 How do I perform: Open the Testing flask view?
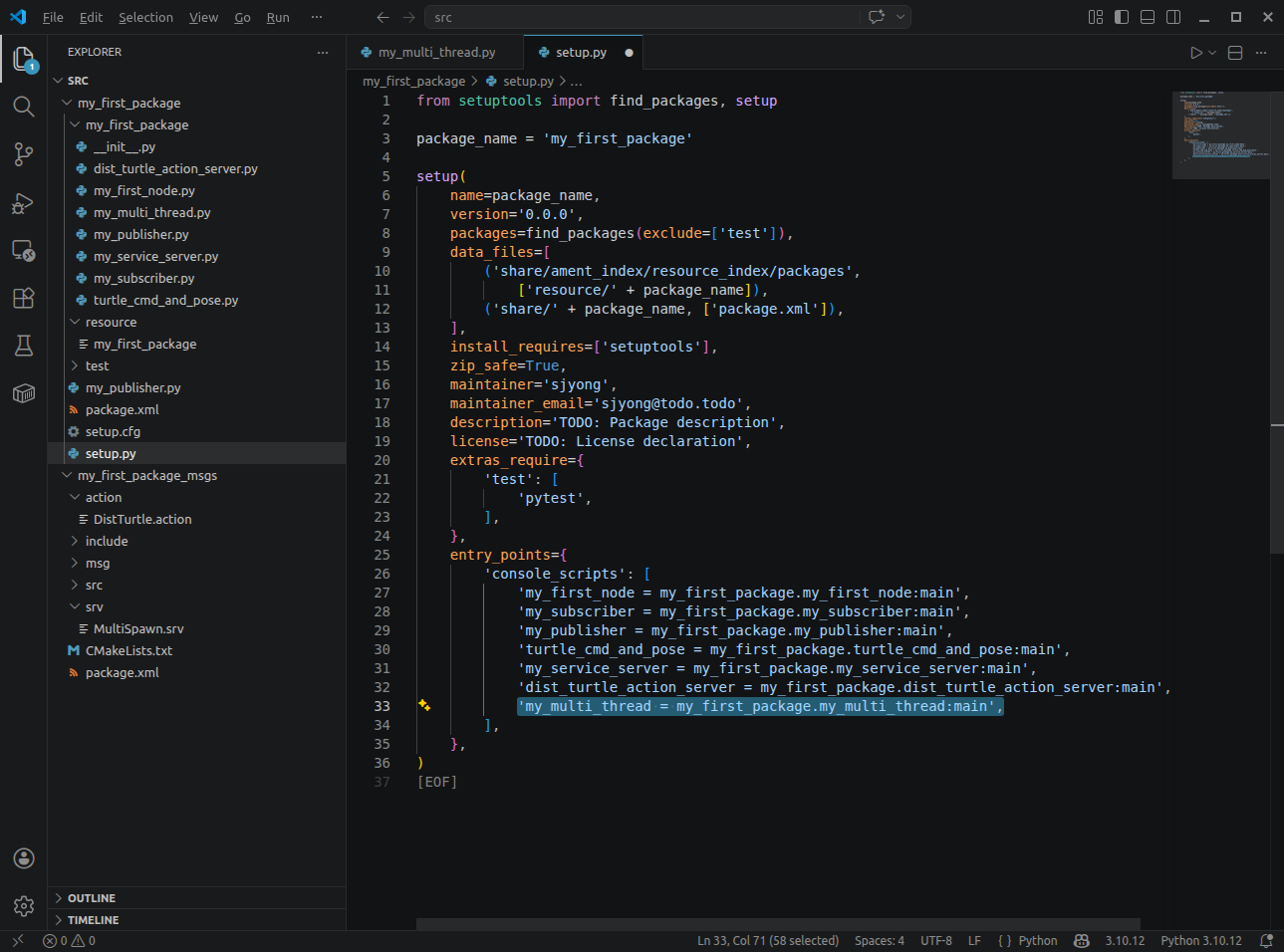[x=24, y=346]
